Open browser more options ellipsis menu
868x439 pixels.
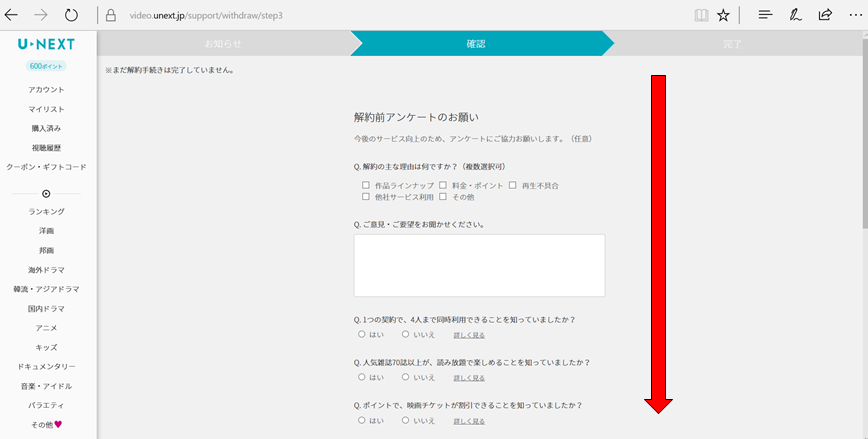pyautogui.click(x=855, y=15)
